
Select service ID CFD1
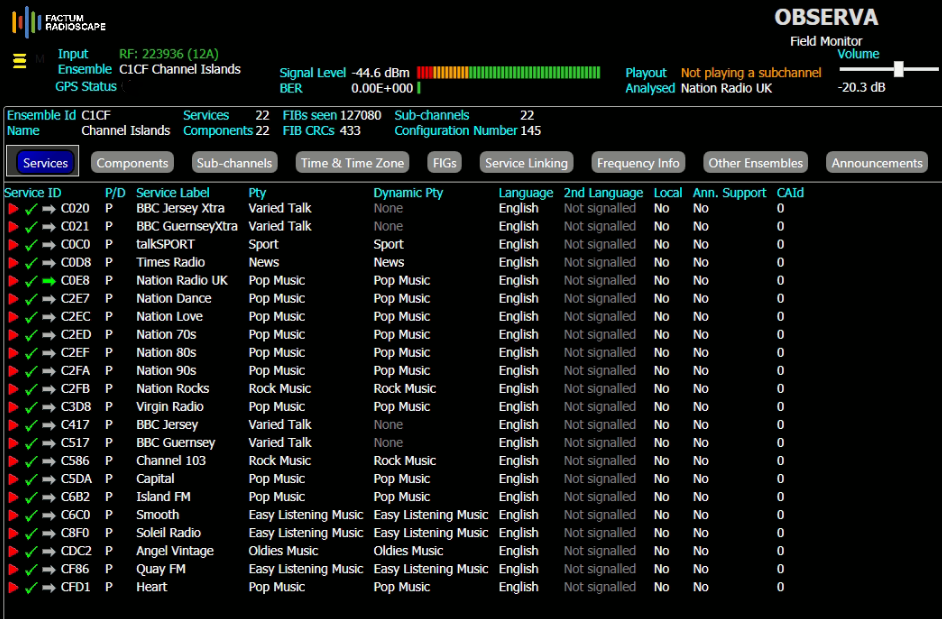coord(75,587)
